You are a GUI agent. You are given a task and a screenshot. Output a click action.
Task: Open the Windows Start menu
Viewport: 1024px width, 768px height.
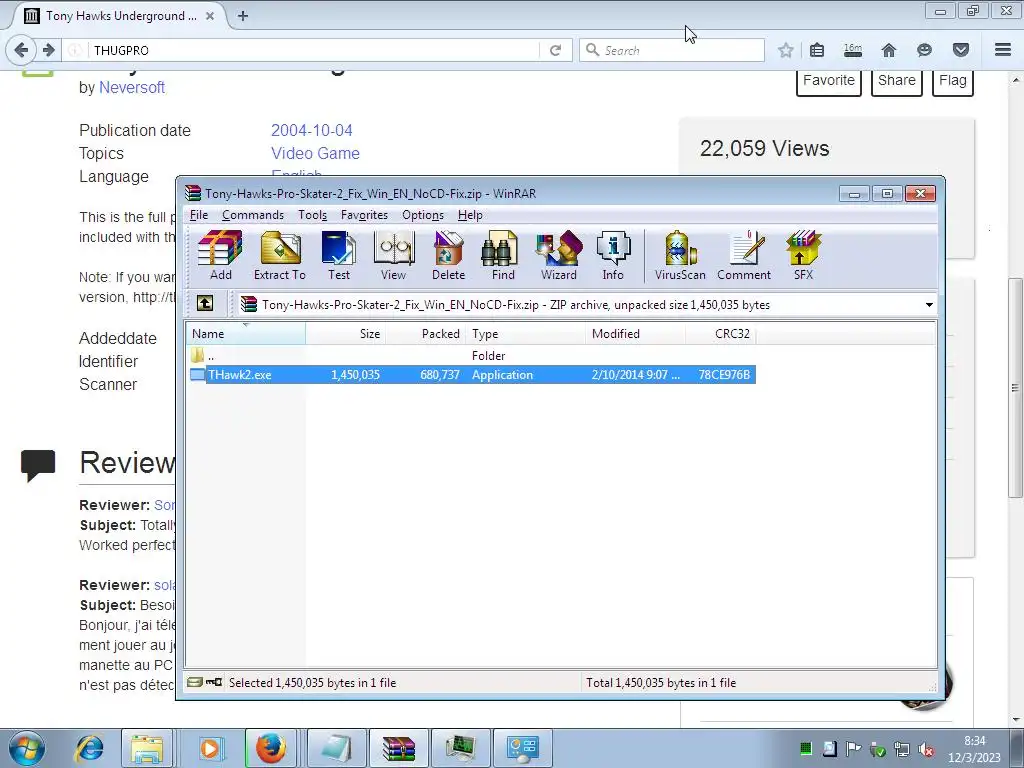pos(27,748)
